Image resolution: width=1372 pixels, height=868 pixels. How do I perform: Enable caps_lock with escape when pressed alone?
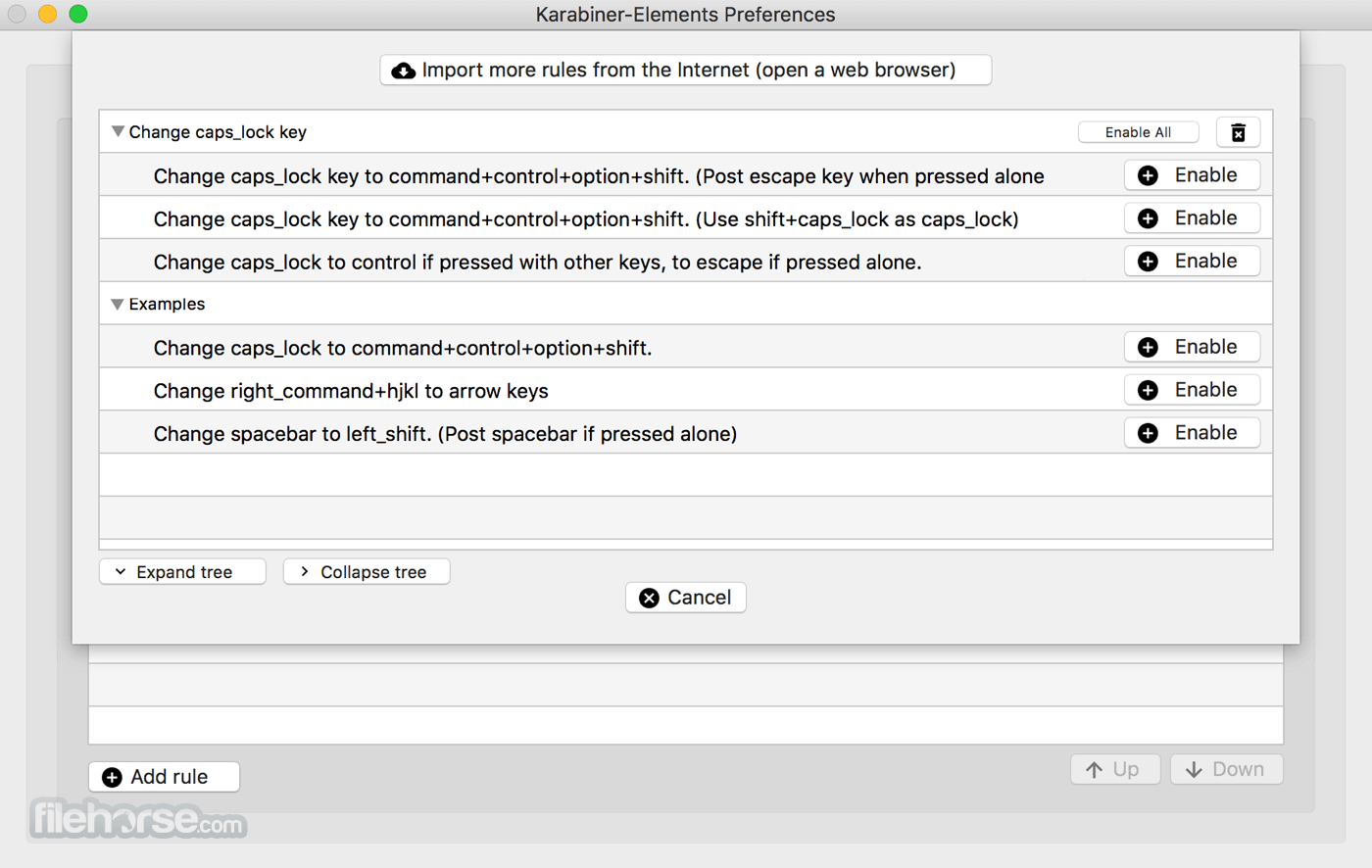pos(1192,175)
